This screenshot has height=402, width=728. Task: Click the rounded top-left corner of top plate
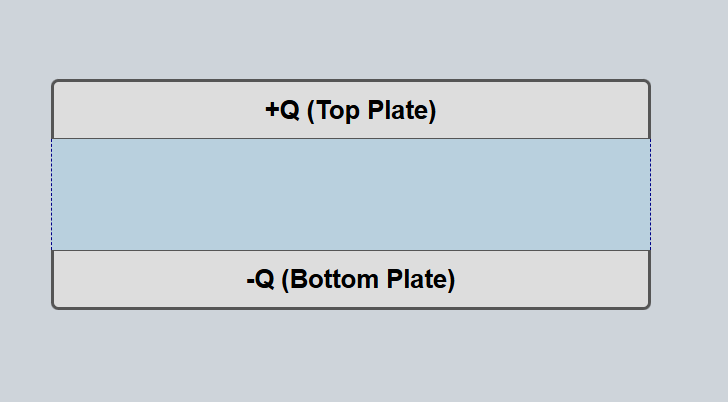[55, 83]
